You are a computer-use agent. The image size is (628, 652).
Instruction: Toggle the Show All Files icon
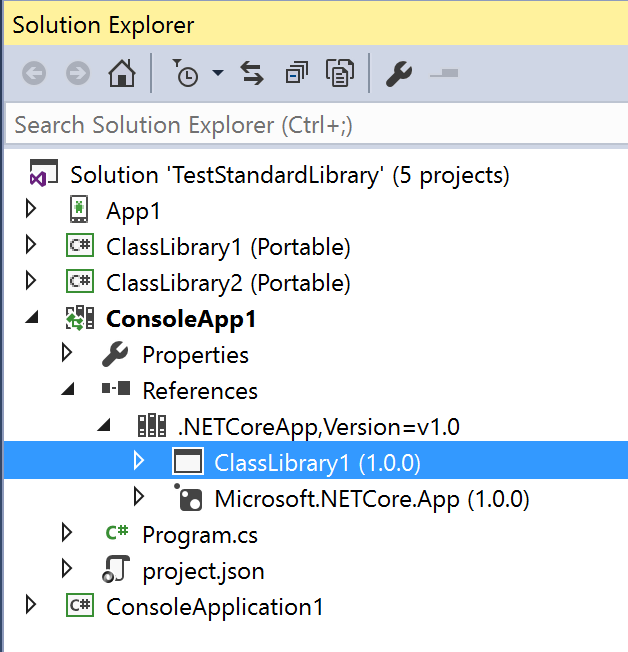[340, 73]
